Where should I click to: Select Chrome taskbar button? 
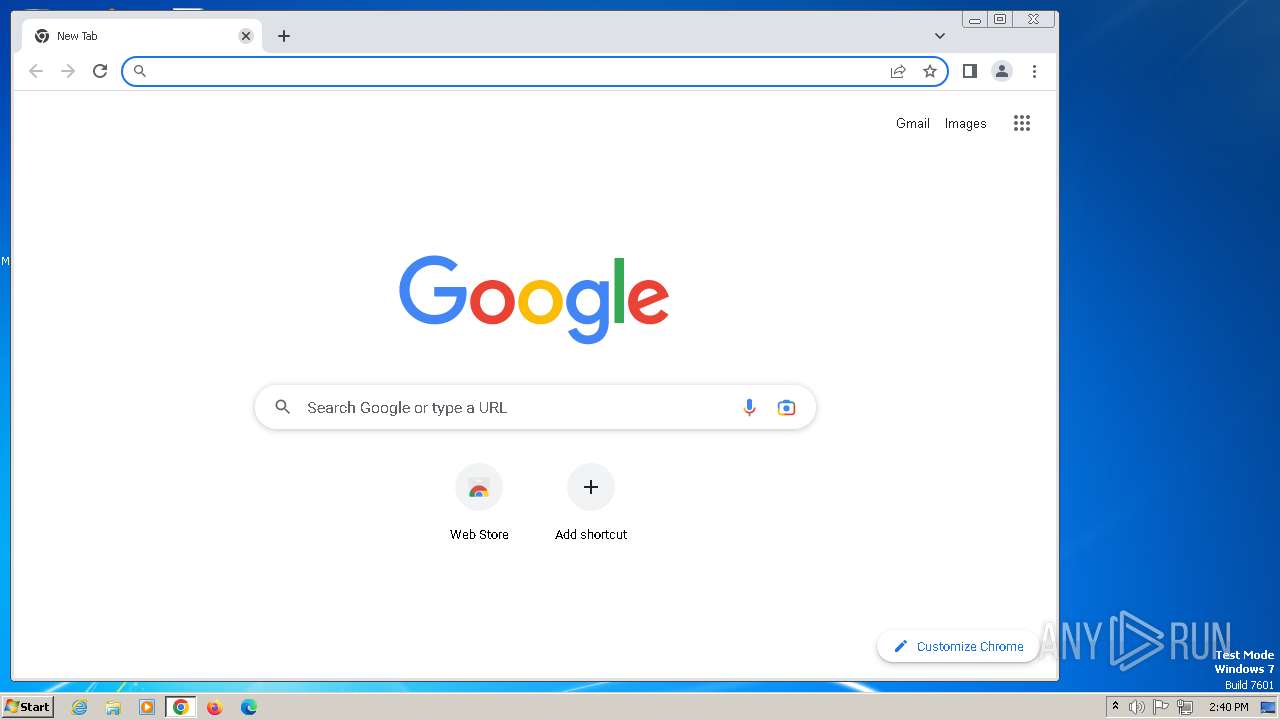[181, 707]
